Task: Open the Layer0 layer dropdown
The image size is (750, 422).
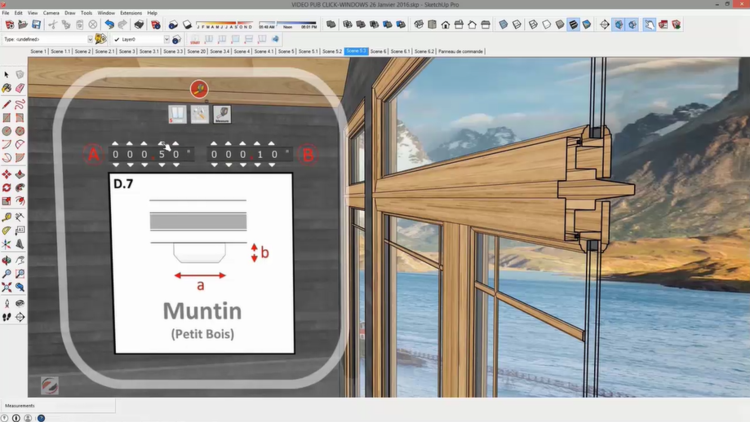Action: point(166,40)
